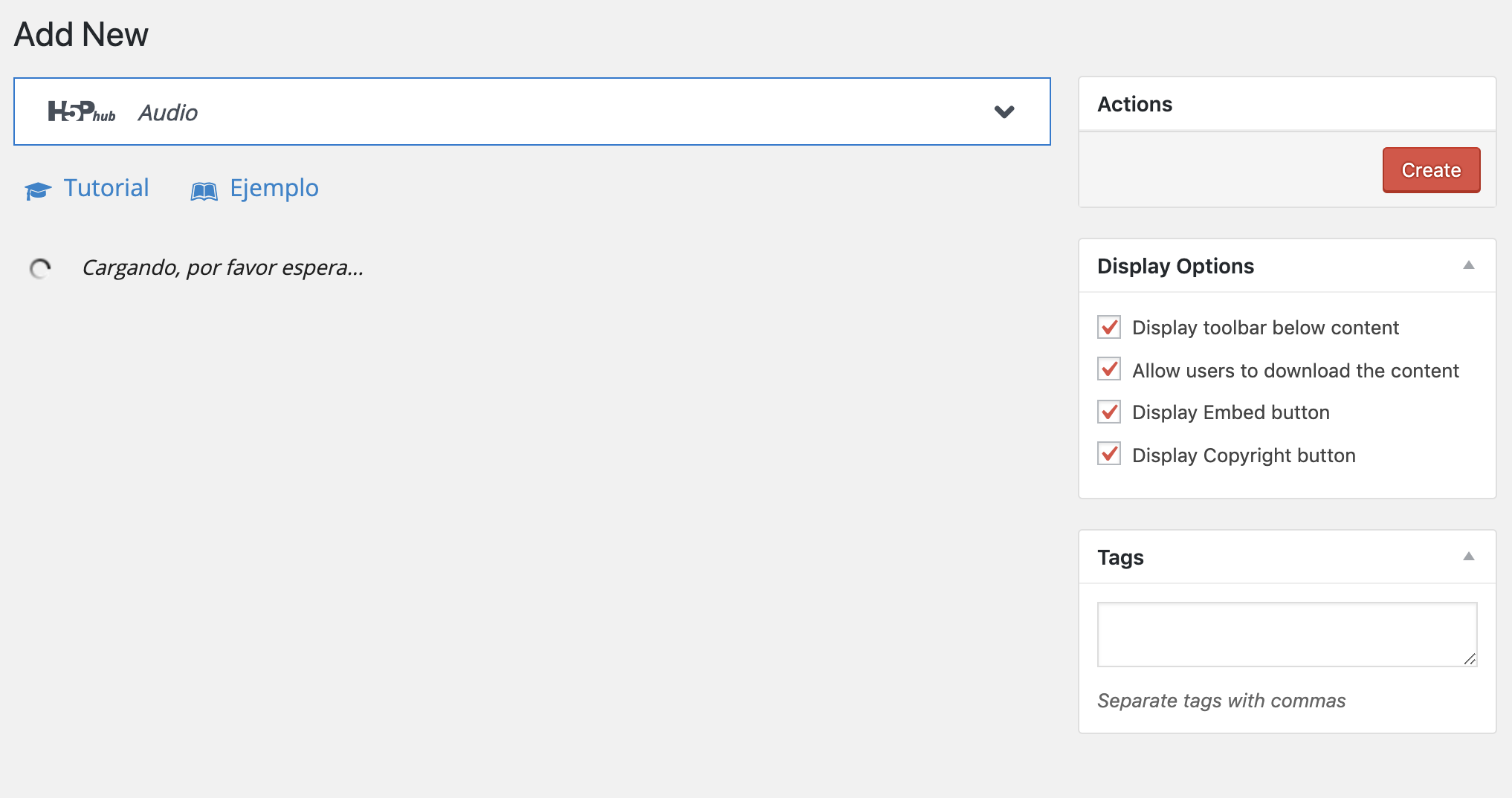Click the Display Options panel title
The image size is (1512, 798).
point(1175,266)
